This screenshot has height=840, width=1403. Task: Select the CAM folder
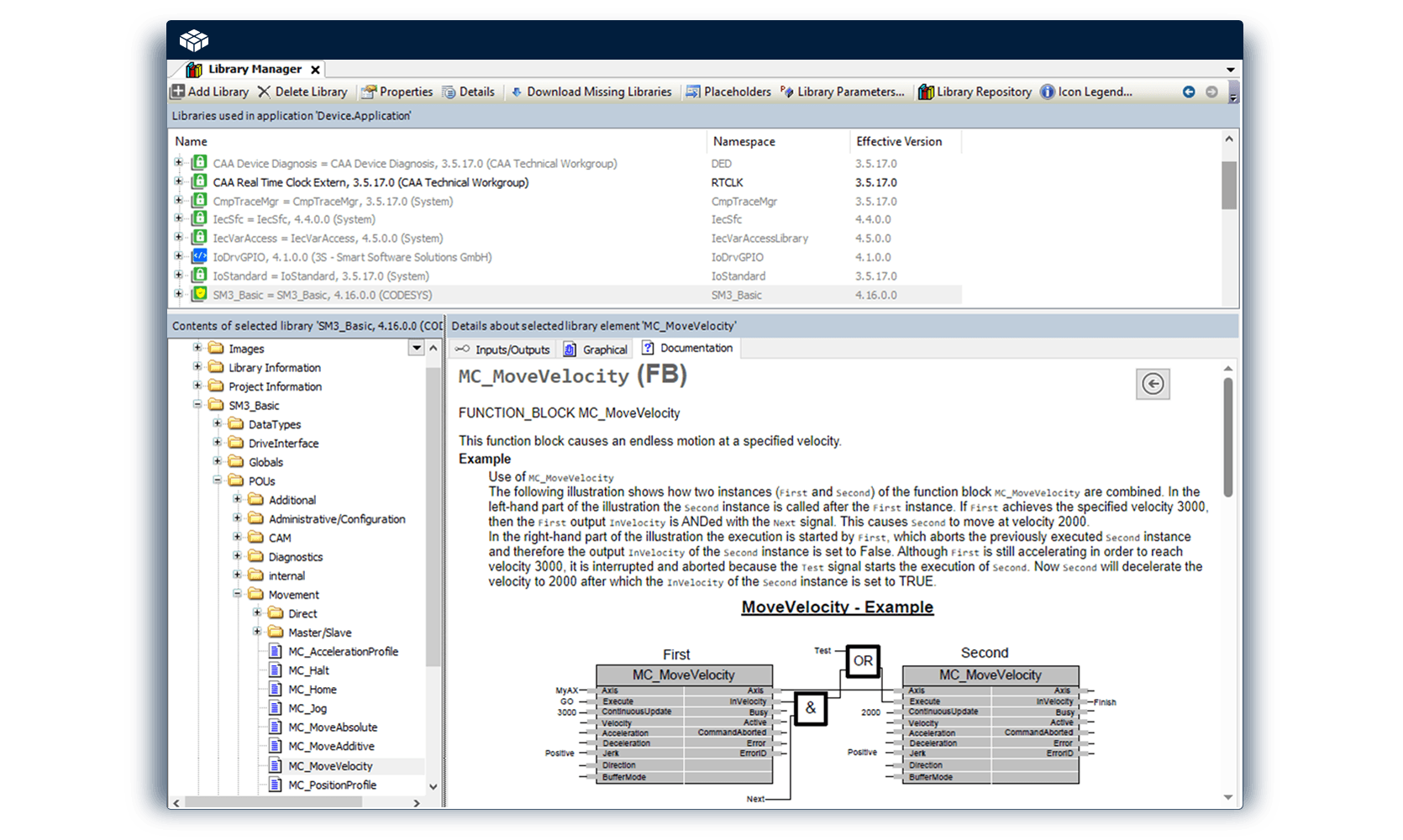[280, 538]
